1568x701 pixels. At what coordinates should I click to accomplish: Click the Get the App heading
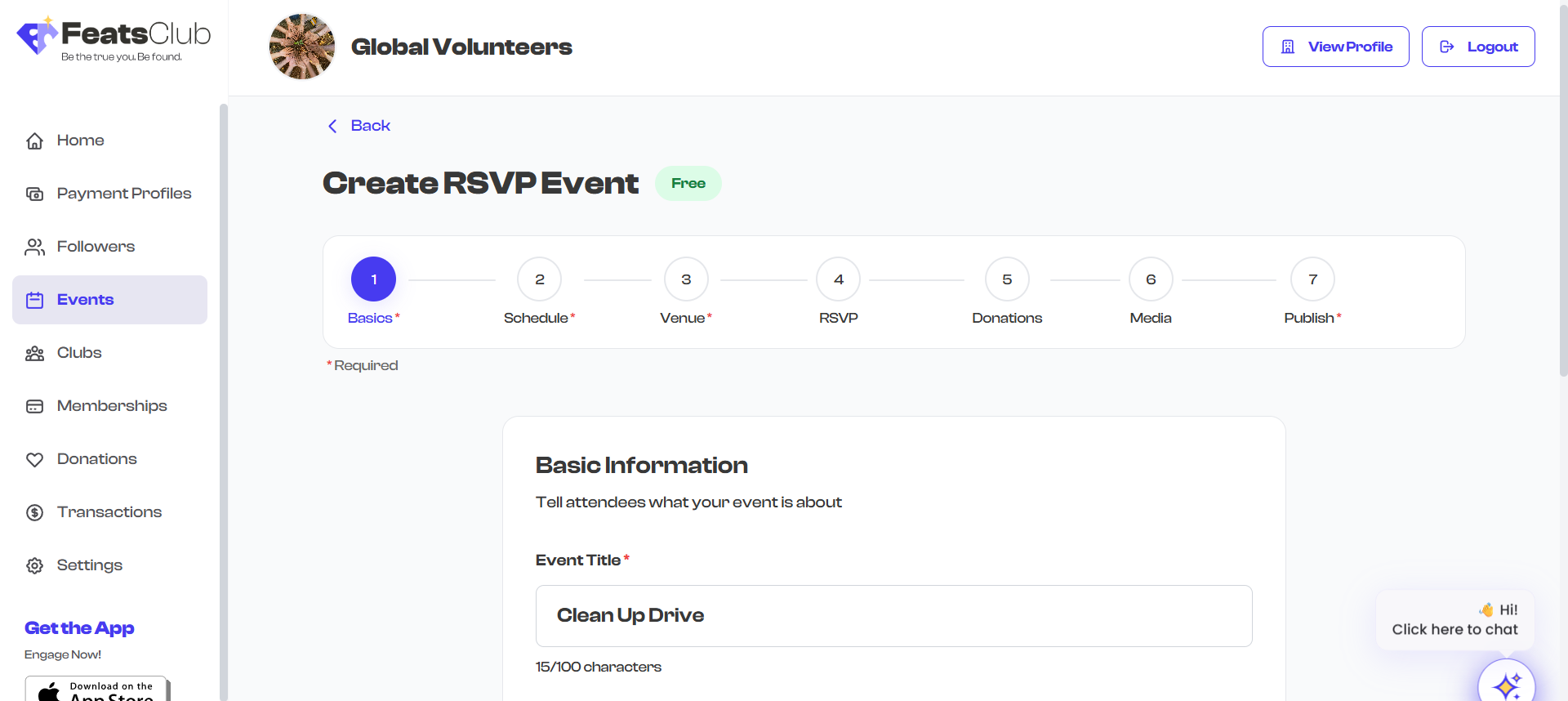[x=79, y=628]
